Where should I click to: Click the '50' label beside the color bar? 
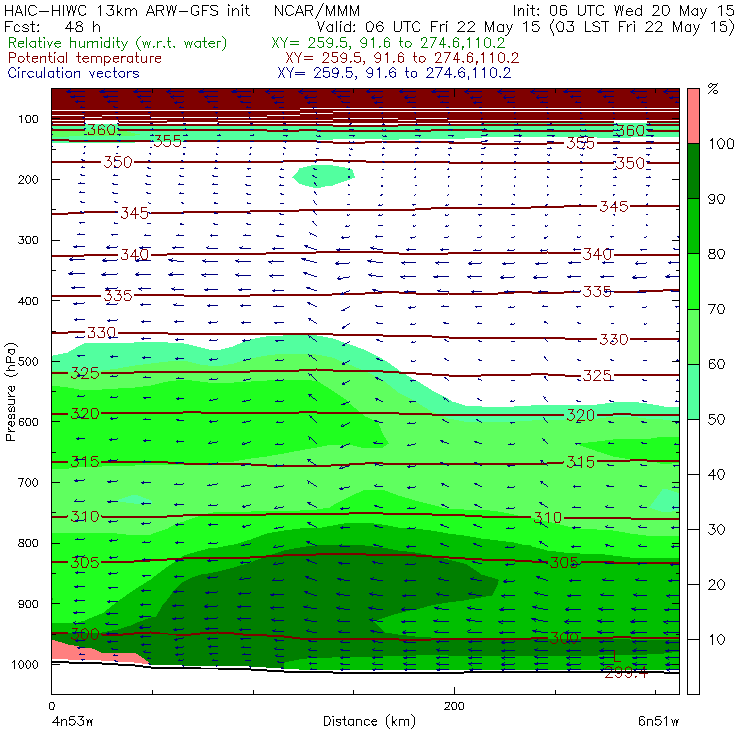coord(716,420)
